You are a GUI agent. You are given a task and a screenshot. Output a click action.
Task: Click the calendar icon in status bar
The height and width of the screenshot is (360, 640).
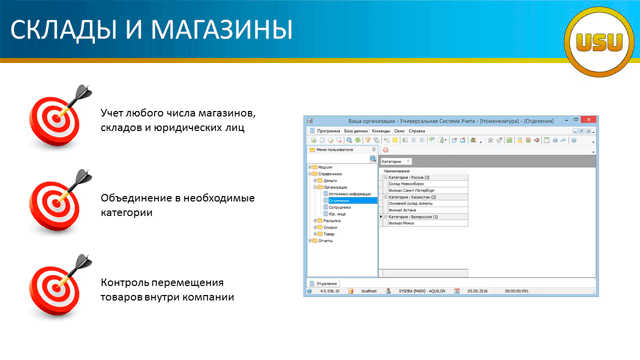tap(457, 291)
